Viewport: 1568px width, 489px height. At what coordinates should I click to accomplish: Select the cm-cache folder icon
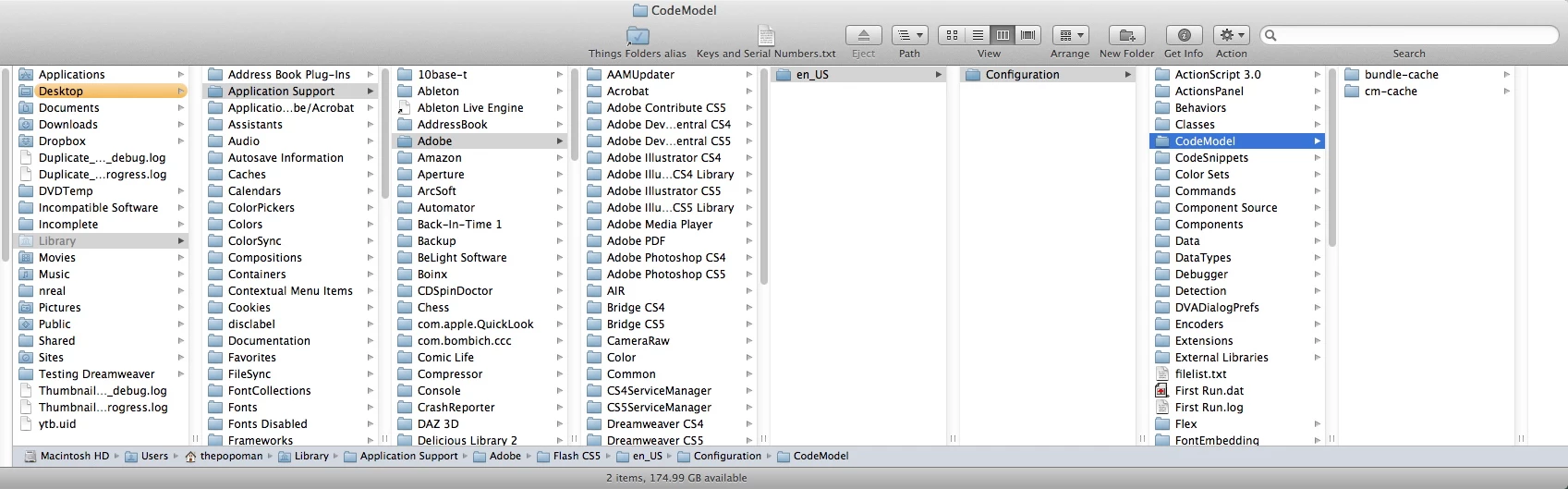pyautogui.click(x=1352, y=92)
